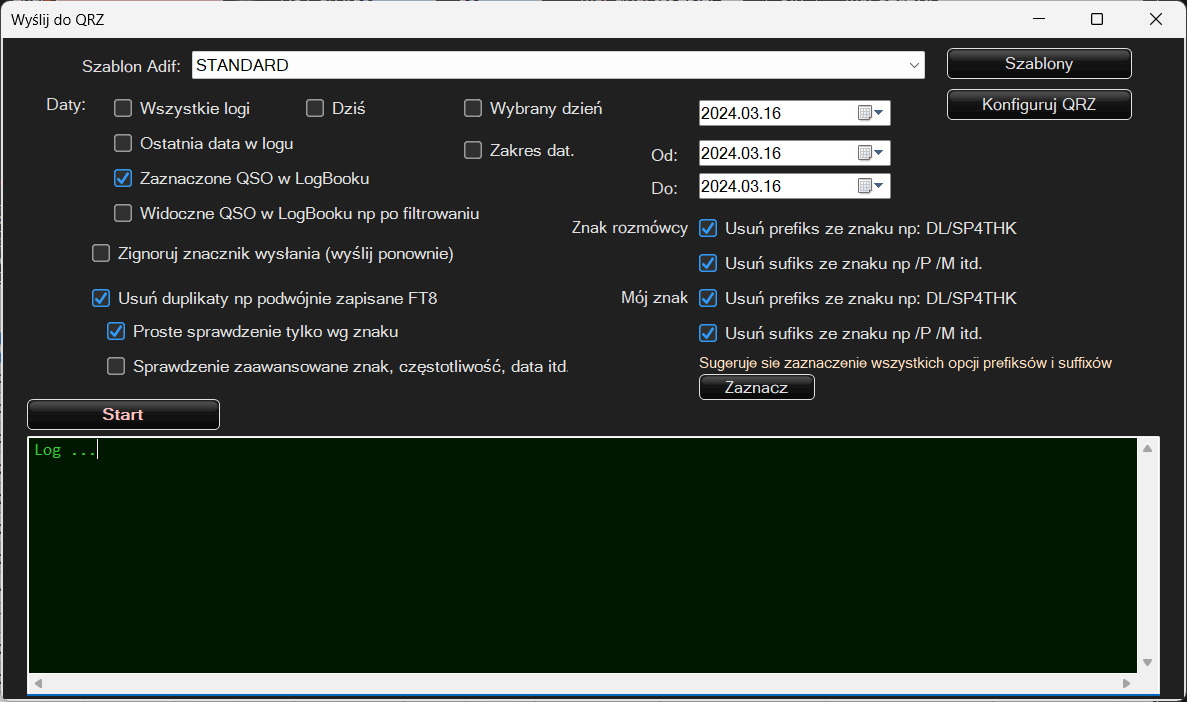Click right arrow of horizontal log scrollbar
Viewport: 1187px width, 702px height.
(1126, 684)
